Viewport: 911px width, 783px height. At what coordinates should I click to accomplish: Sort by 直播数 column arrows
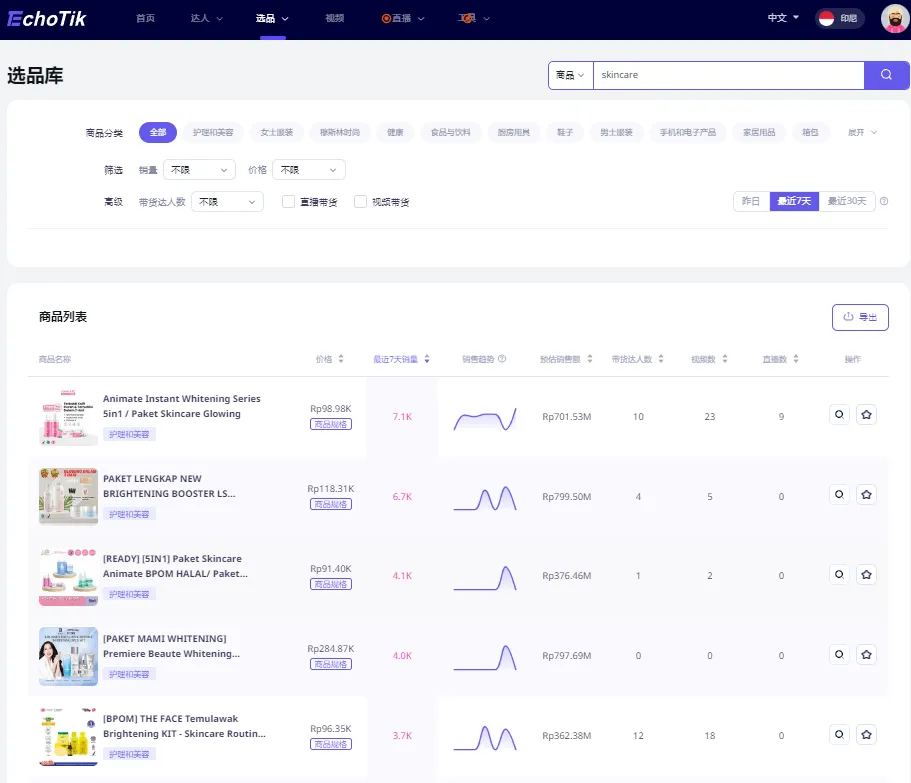click(796, 359)
